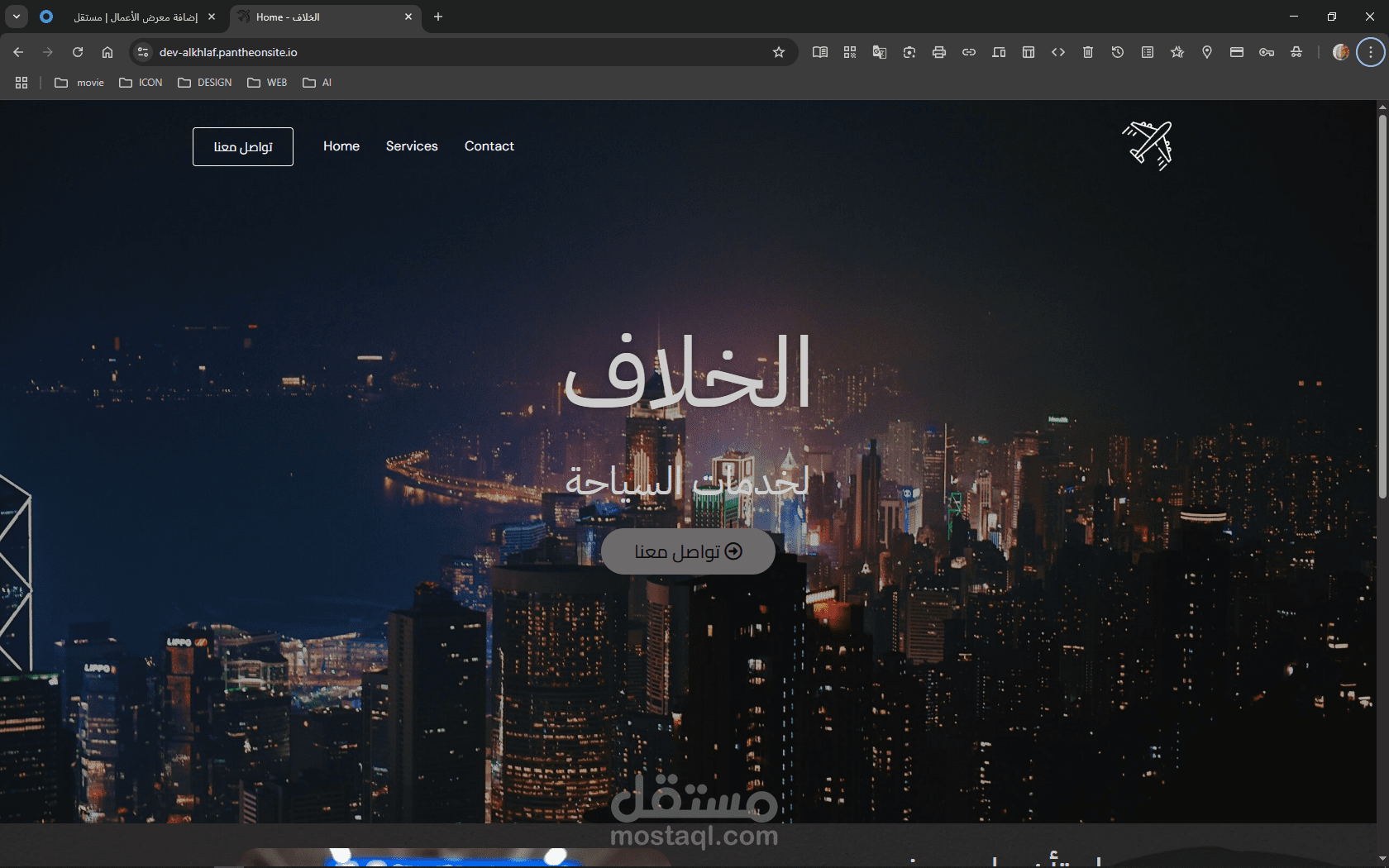Screen dimensions: 1389x868
Task: Open a new browser tab
Action: 438,17
